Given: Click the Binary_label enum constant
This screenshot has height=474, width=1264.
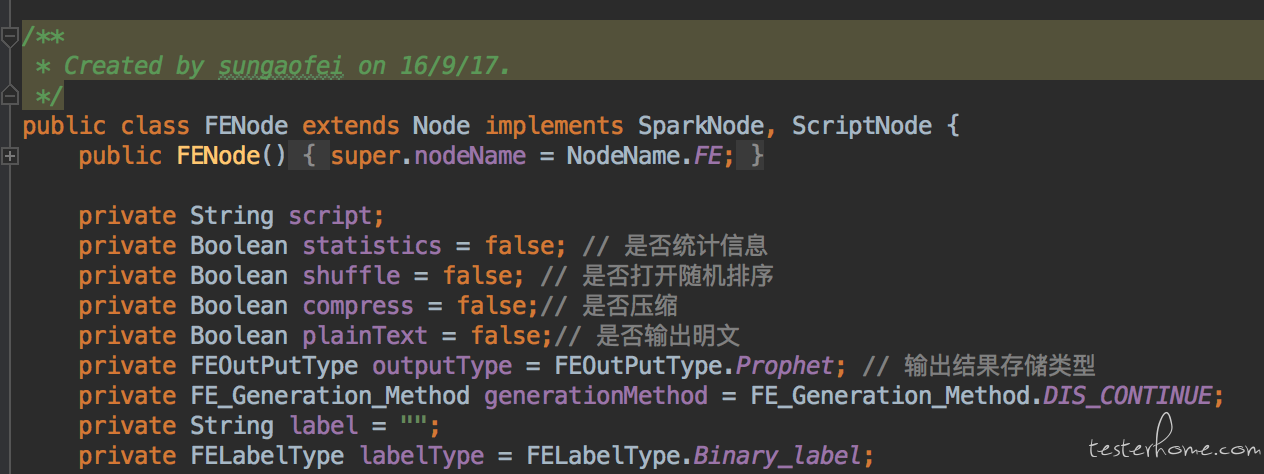Looking at the screenshot, I should click(777, 456).
